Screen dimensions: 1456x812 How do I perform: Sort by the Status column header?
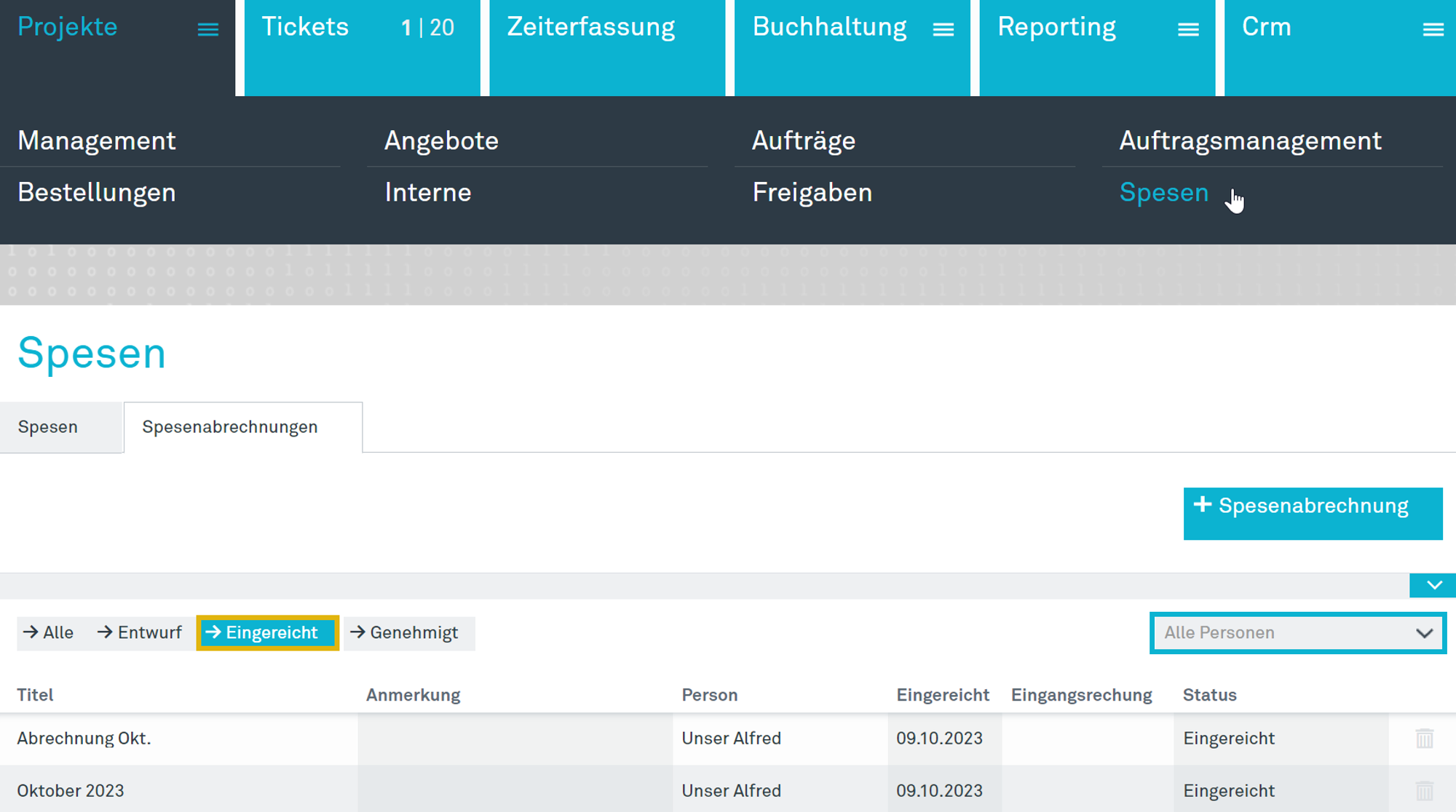[x=1209, y=695]
